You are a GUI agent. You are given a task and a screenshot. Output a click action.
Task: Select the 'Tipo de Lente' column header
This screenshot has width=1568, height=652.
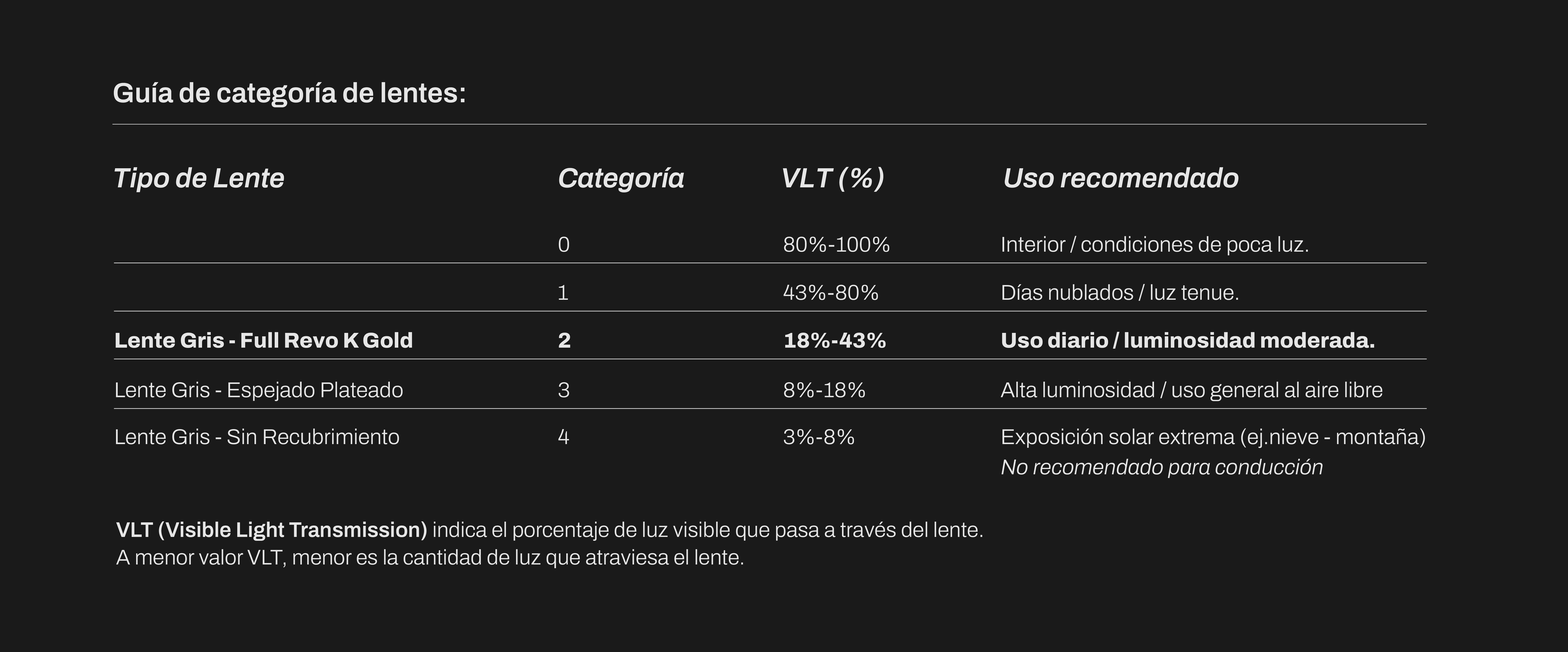click(x=199, y=178)
